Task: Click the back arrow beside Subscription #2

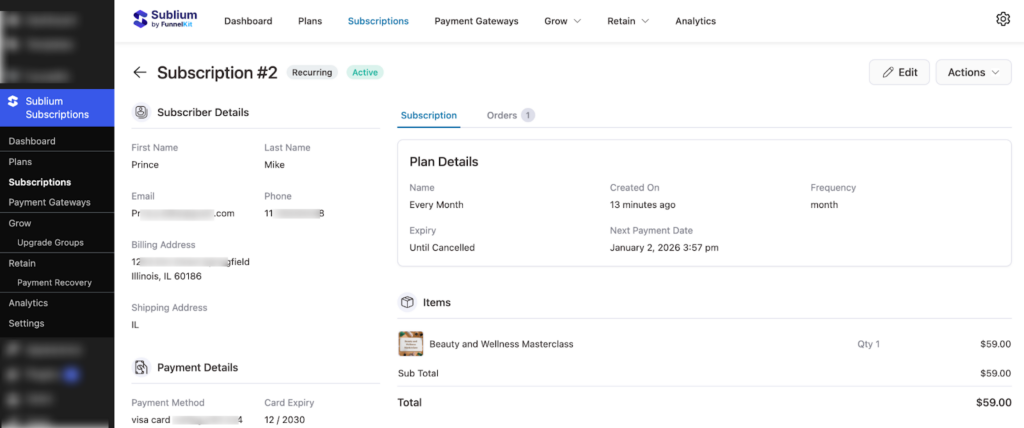Action: point(140,73)
